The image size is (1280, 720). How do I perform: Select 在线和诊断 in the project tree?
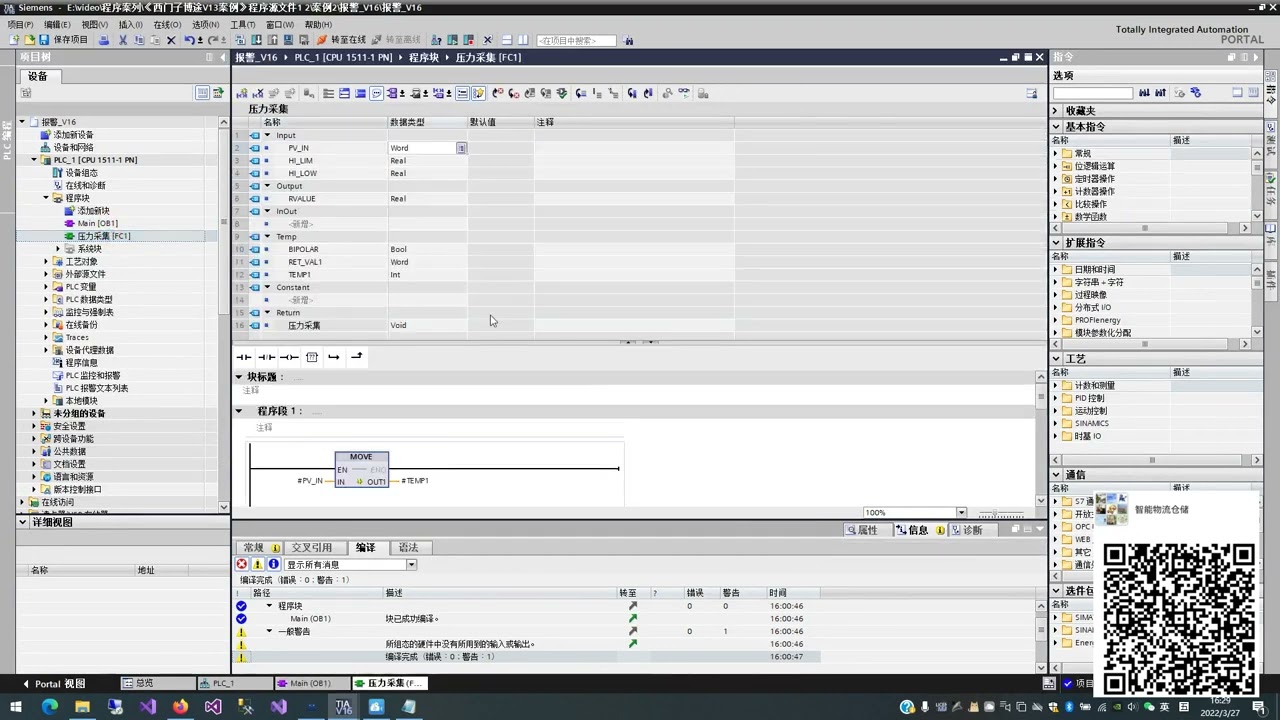pyautogui.click(x=85, y=185)
